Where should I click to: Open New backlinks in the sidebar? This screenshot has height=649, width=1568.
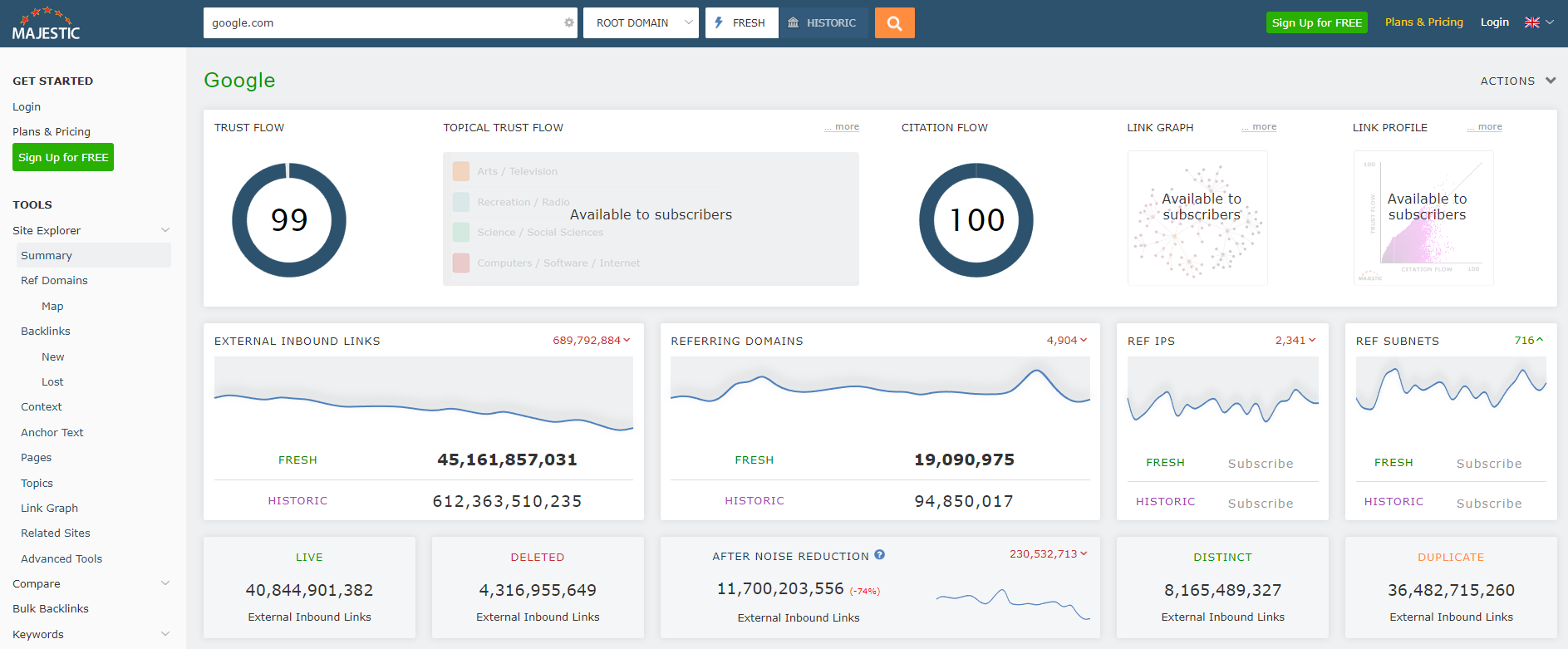(53, 356)
